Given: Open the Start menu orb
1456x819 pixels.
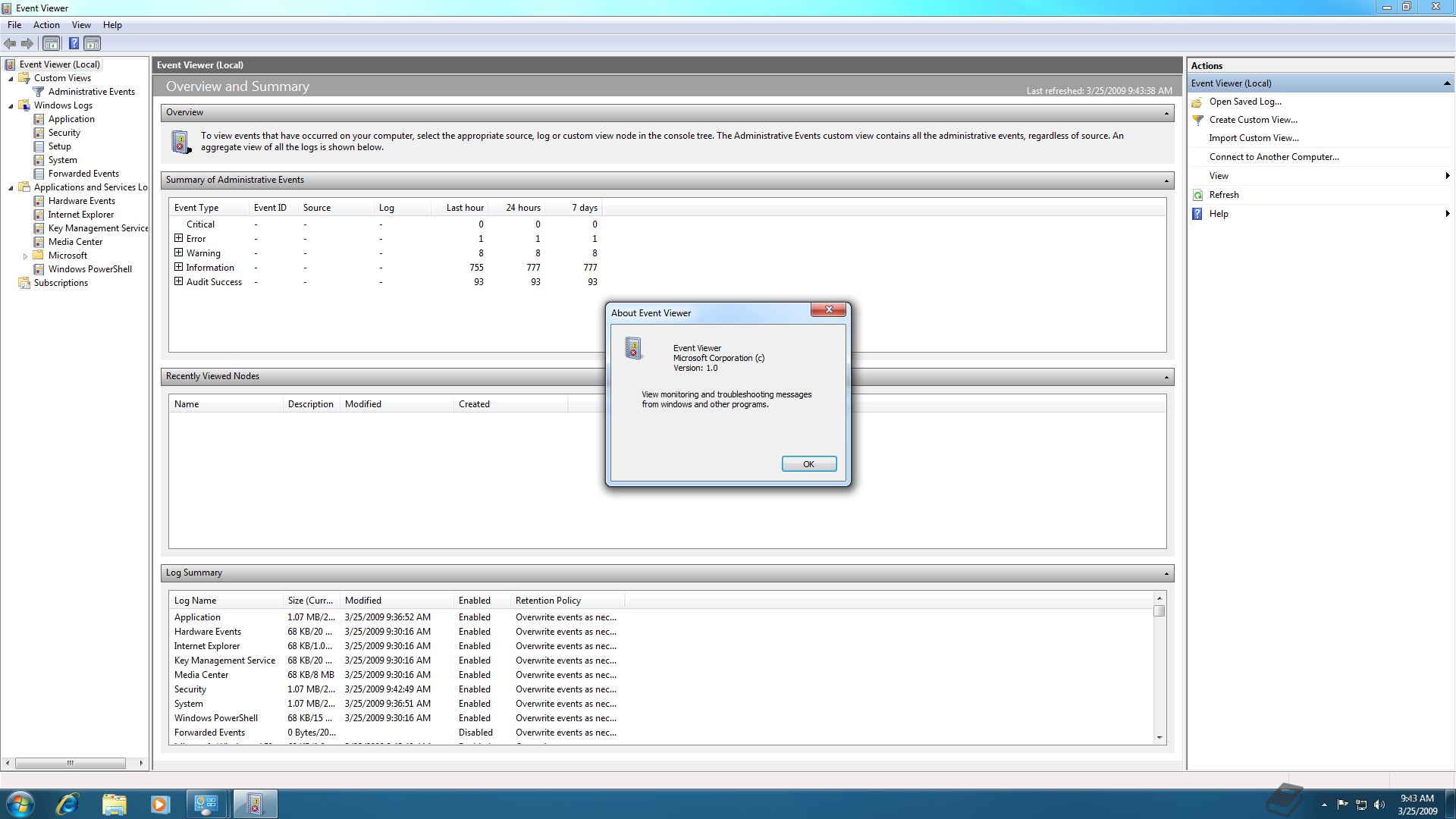Looking at the screenshot, I should [20, 804].
